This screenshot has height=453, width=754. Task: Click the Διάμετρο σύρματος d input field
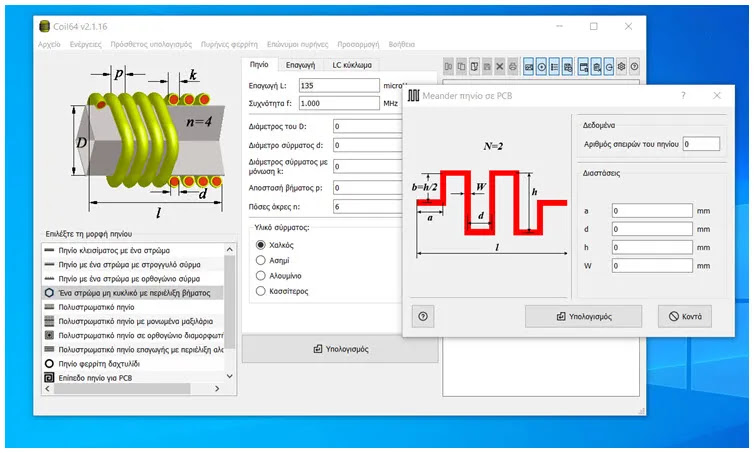[368, 145]
